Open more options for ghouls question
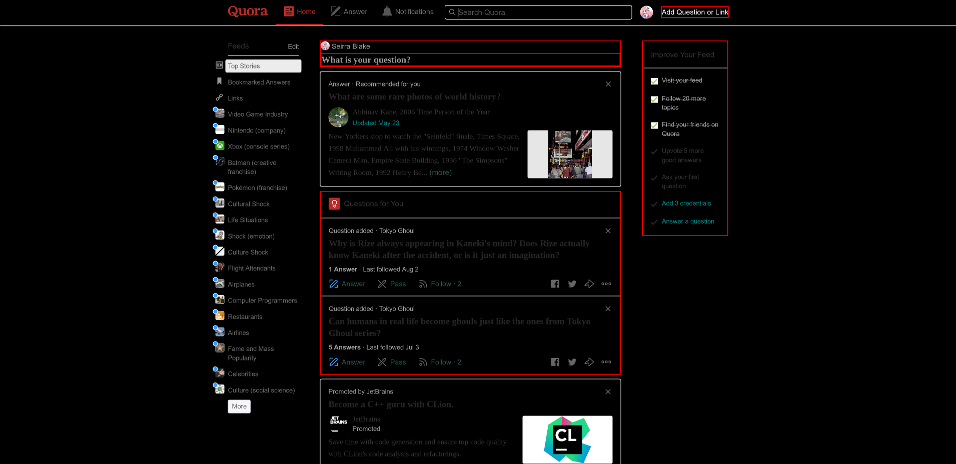This screenshot has height=464, width=956. click(606, 362)
